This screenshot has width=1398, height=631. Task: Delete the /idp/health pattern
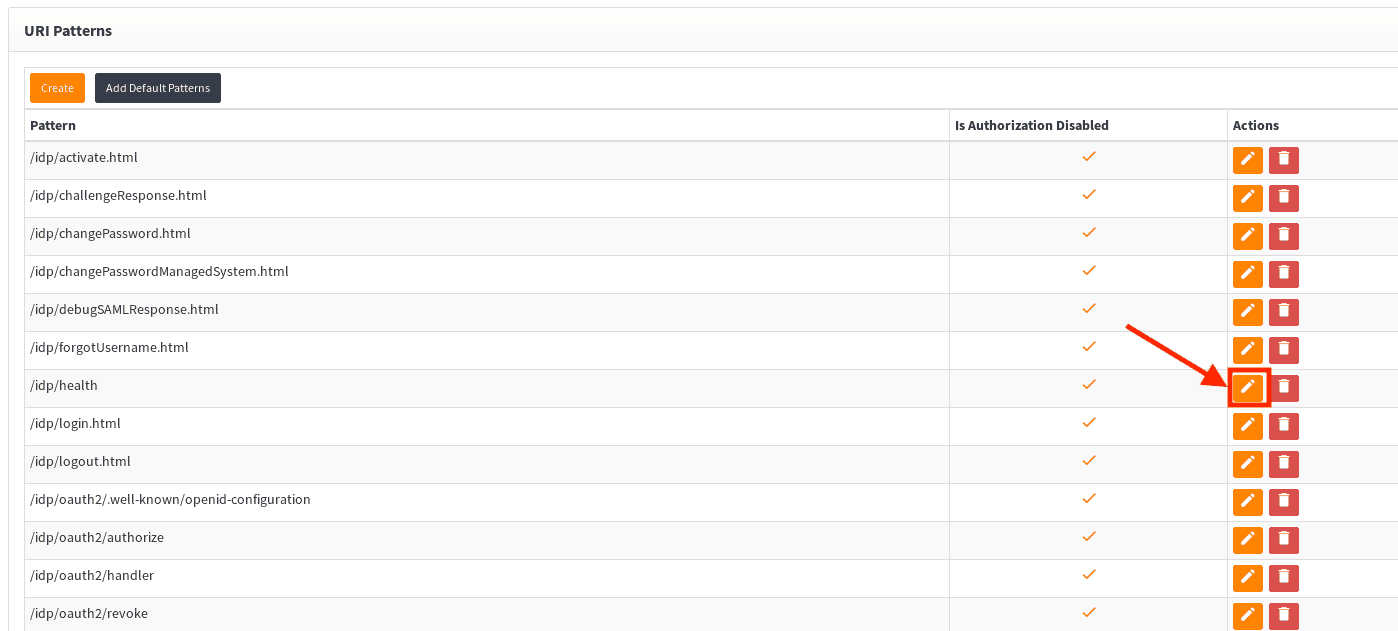1284,388
